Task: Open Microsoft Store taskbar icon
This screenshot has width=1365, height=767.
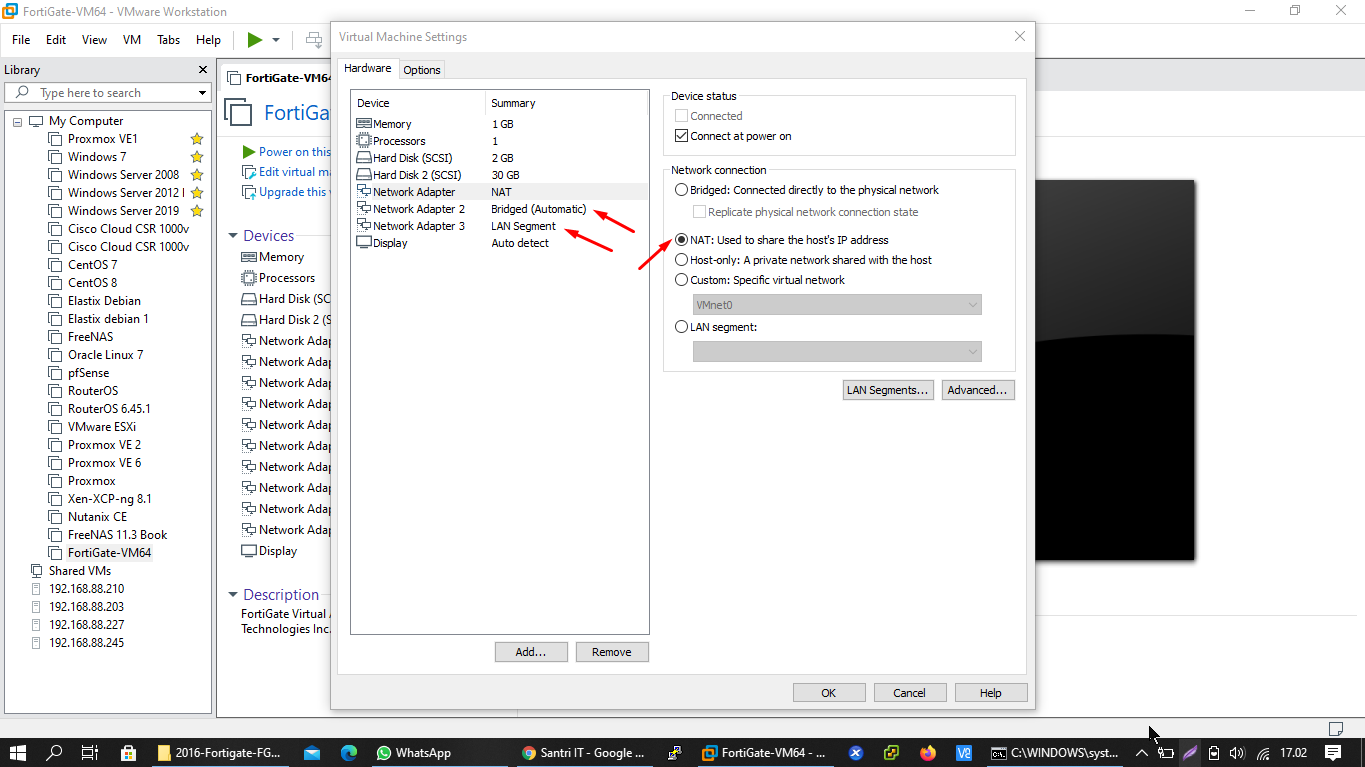Action: (127, 753)
